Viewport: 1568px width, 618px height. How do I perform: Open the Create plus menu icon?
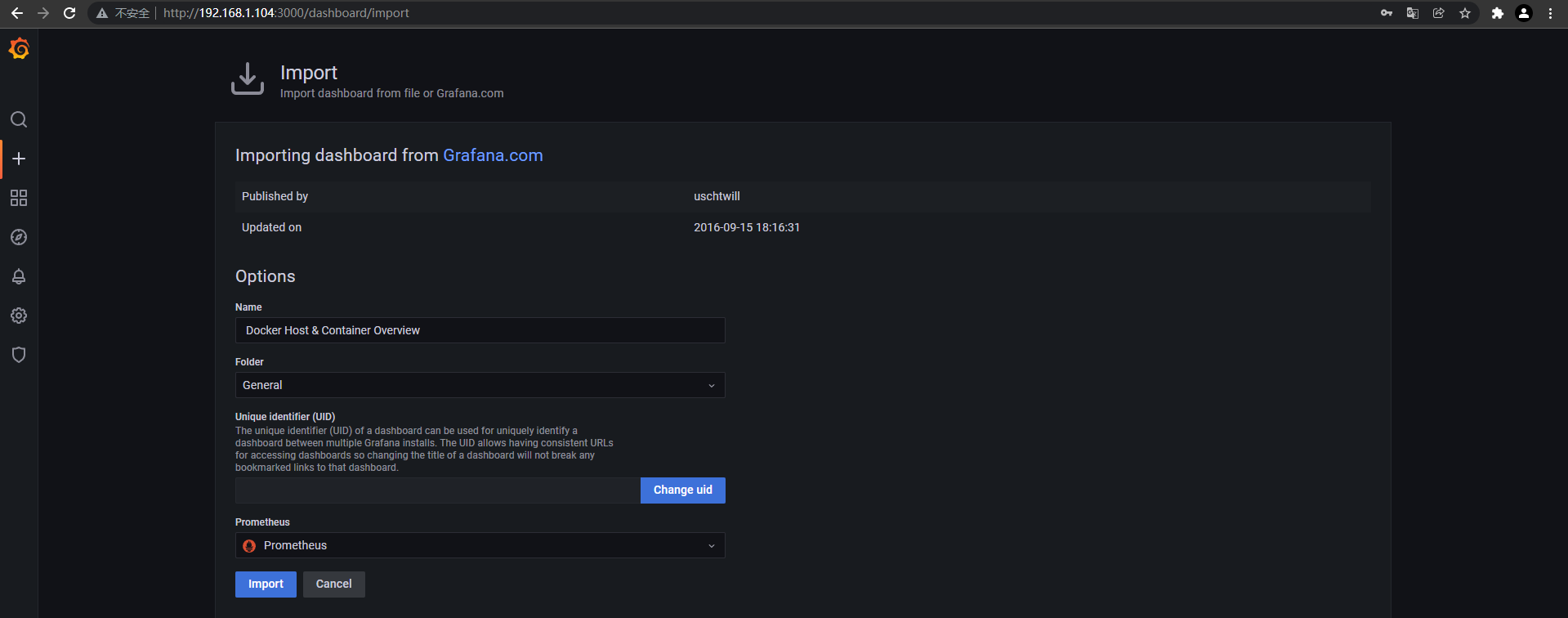click(19, 159)
